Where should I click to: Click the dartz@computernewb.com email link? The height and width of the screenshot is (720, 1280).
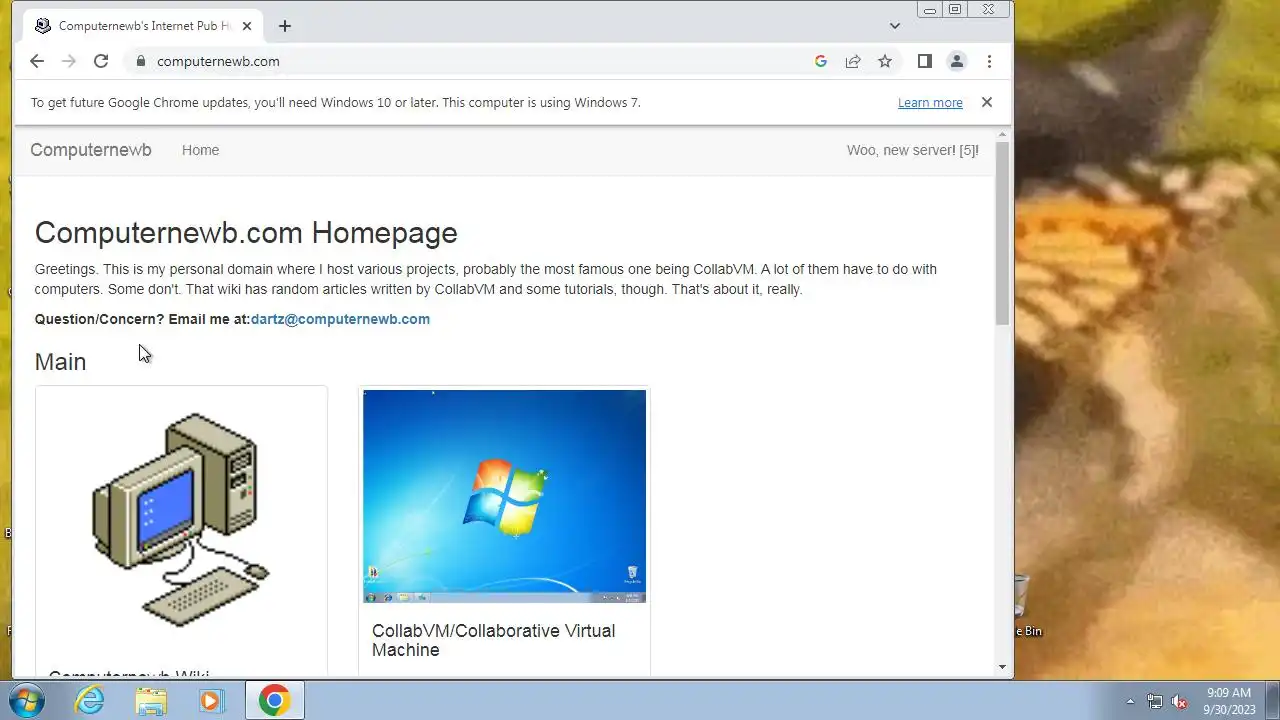click(x=340, y=319)
